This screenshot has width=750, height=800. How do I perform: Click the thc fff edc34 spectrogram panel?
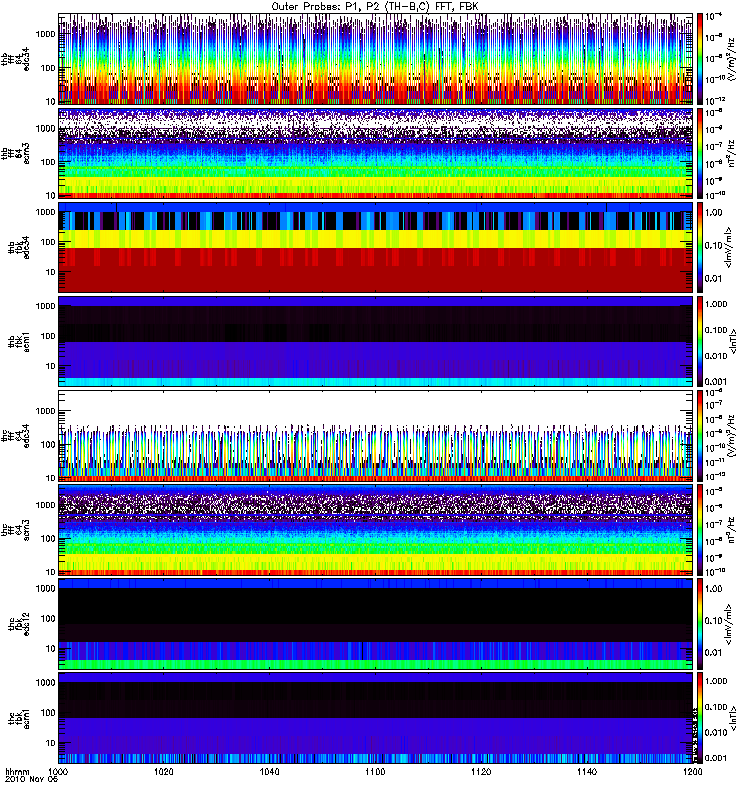click(x=376, y=436)
